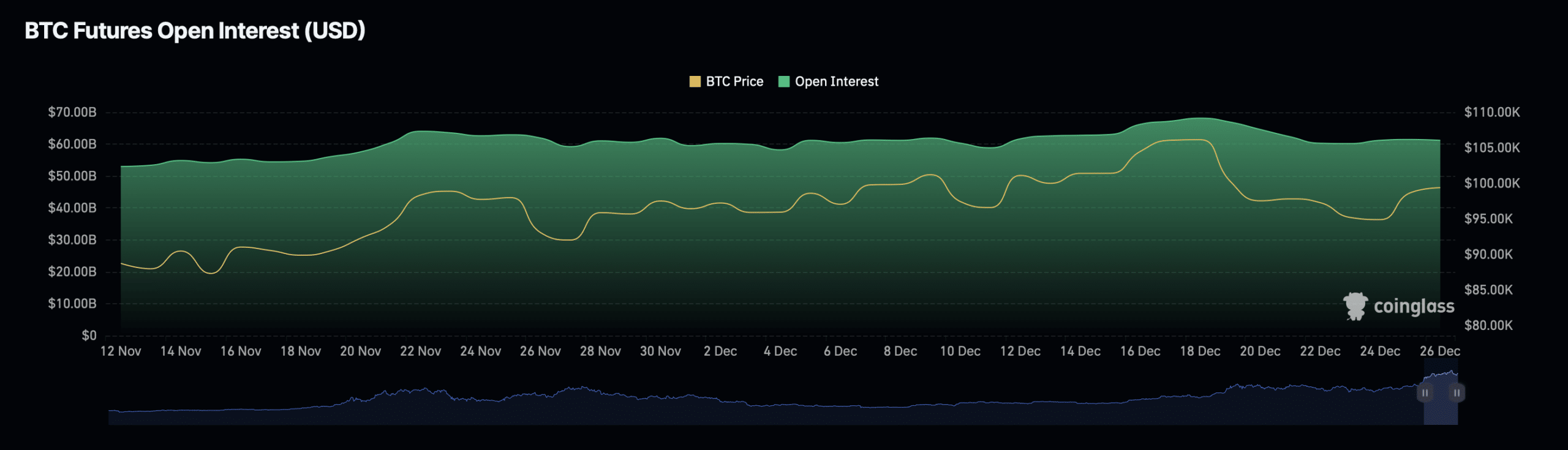Click the chart title BTC Futures Open Interest (USD)
1568x450 pixels.
tap(195, 31)
